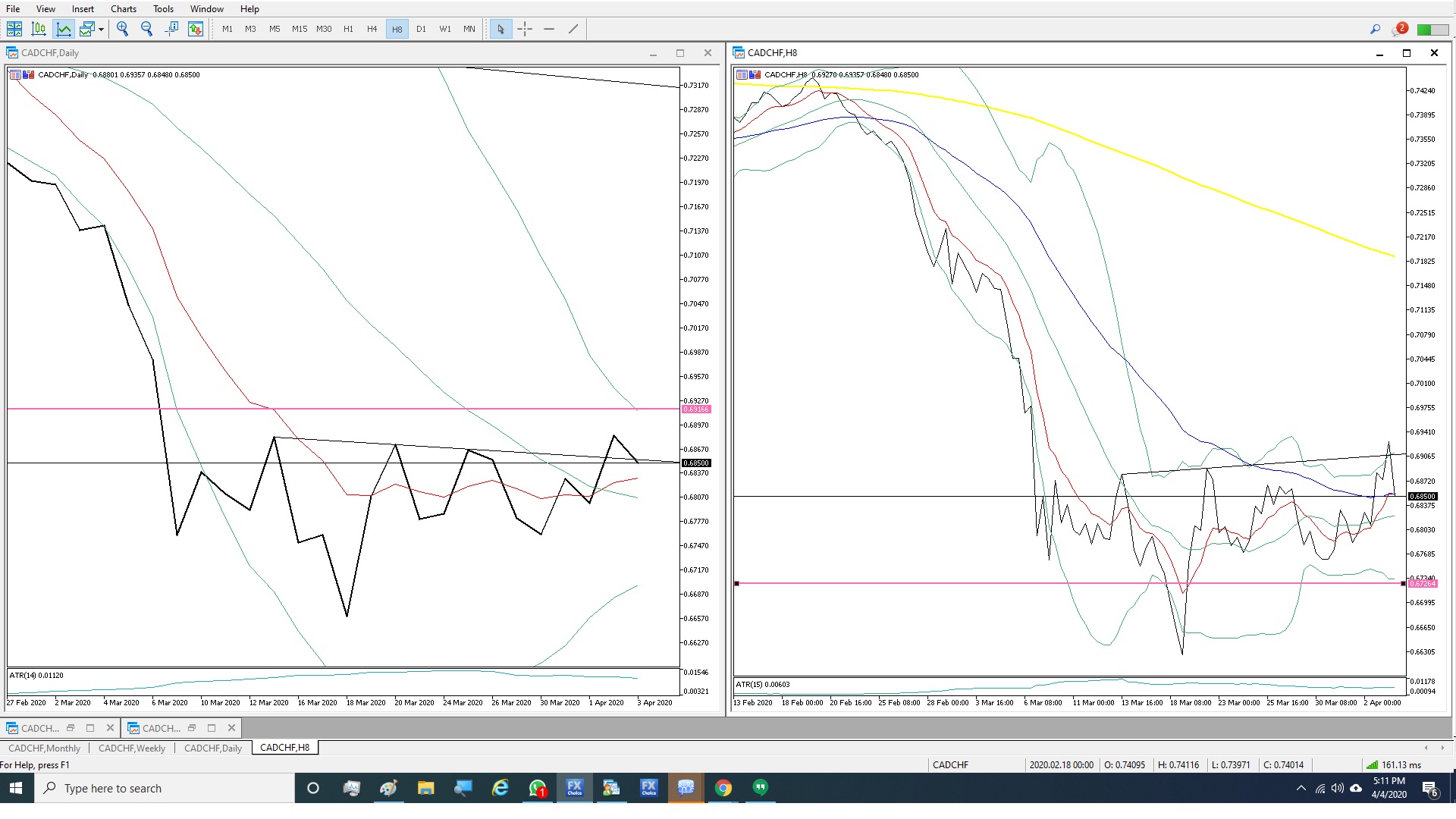Viewport: 1456px width, 819px height.
Task: Open the Charts menu
Action: click(x=124, y=9)
